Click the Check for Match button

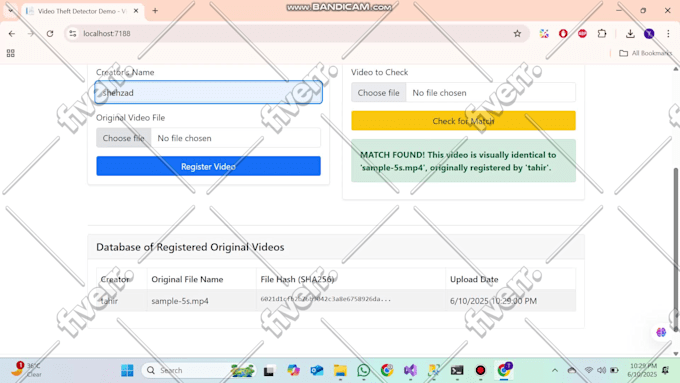tap(463, 121)
